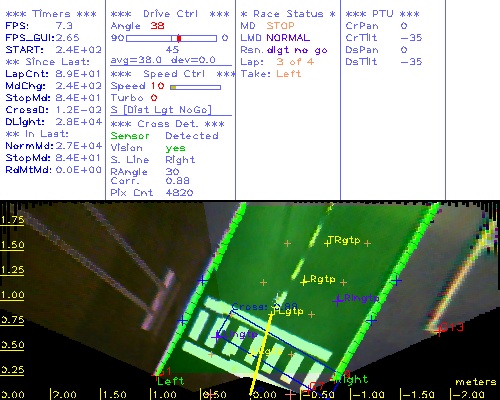Click the green Left boundary label
Viewport: 500px width, 400px height.
coord(170,381)
